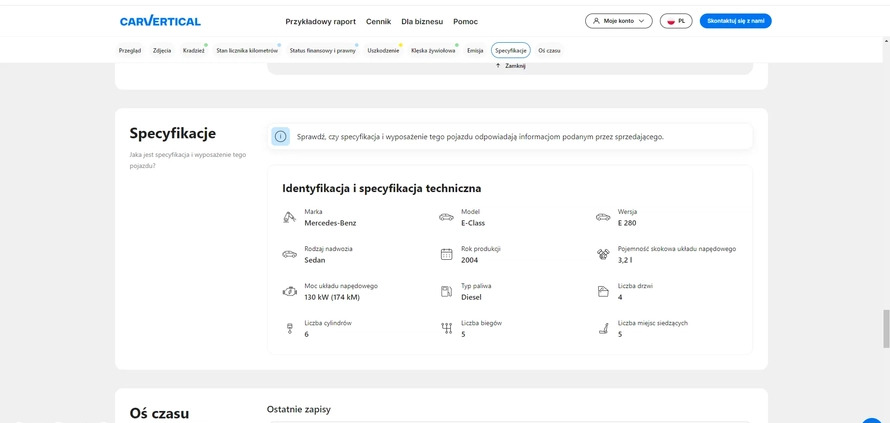Select the E-Class model value

473,223
